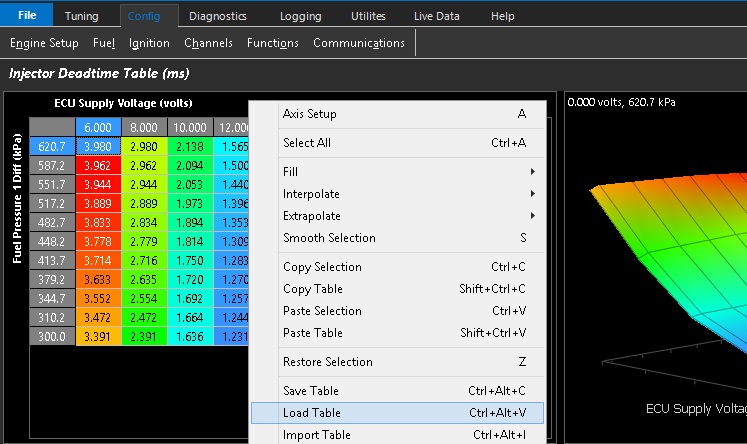Image resolution: width=747 pixels, height=444 pixels.
Task: Select the 517.2 kPa row header
Action: point(52,203)
